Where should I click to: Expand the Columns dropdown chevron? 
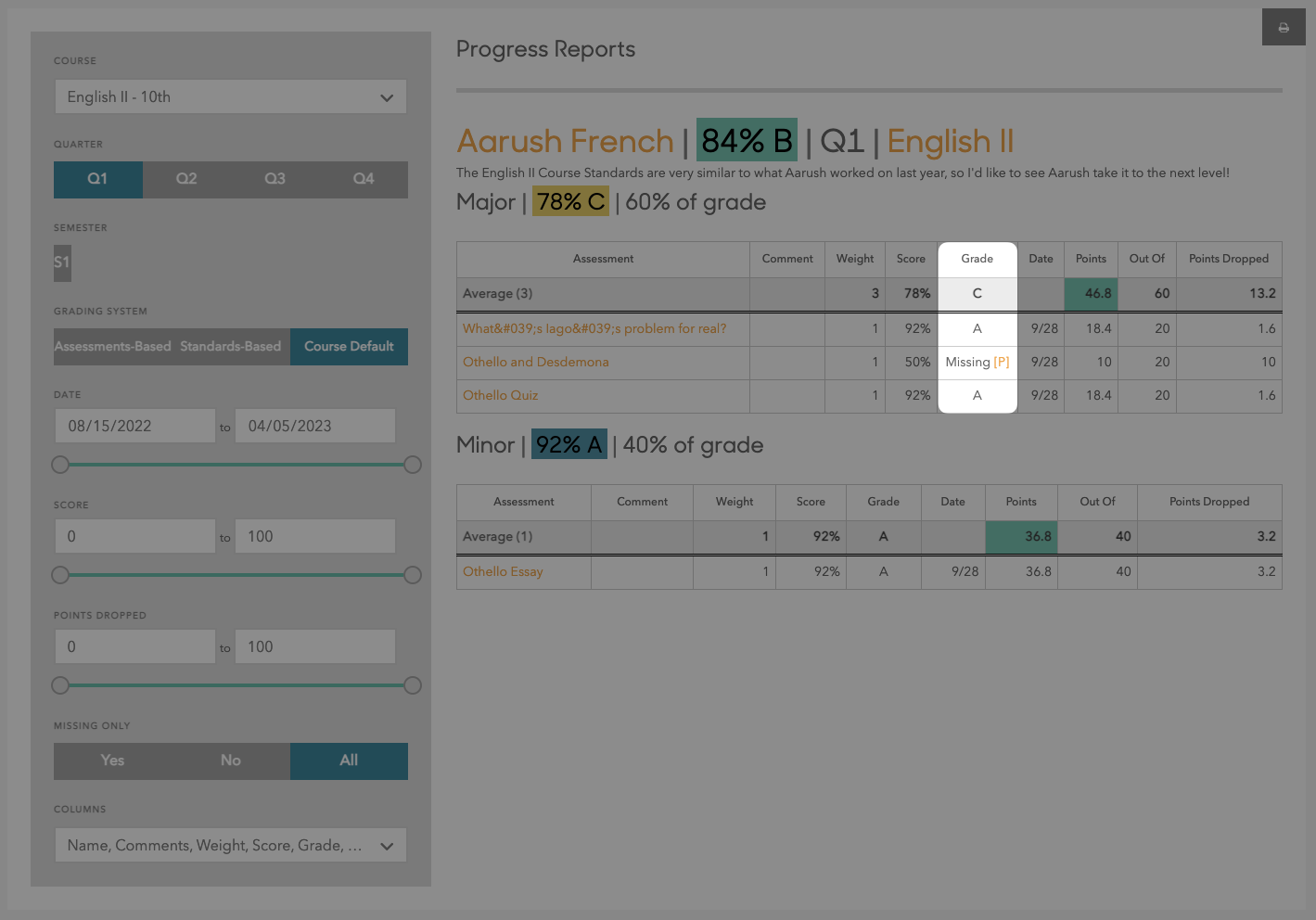387,846
